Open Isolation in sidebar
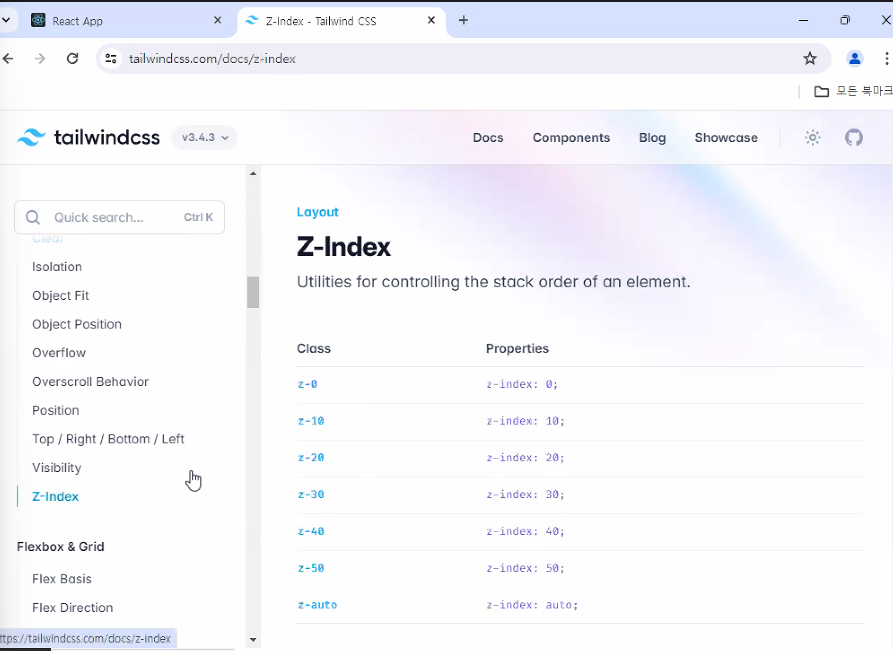 pos(57,267)
